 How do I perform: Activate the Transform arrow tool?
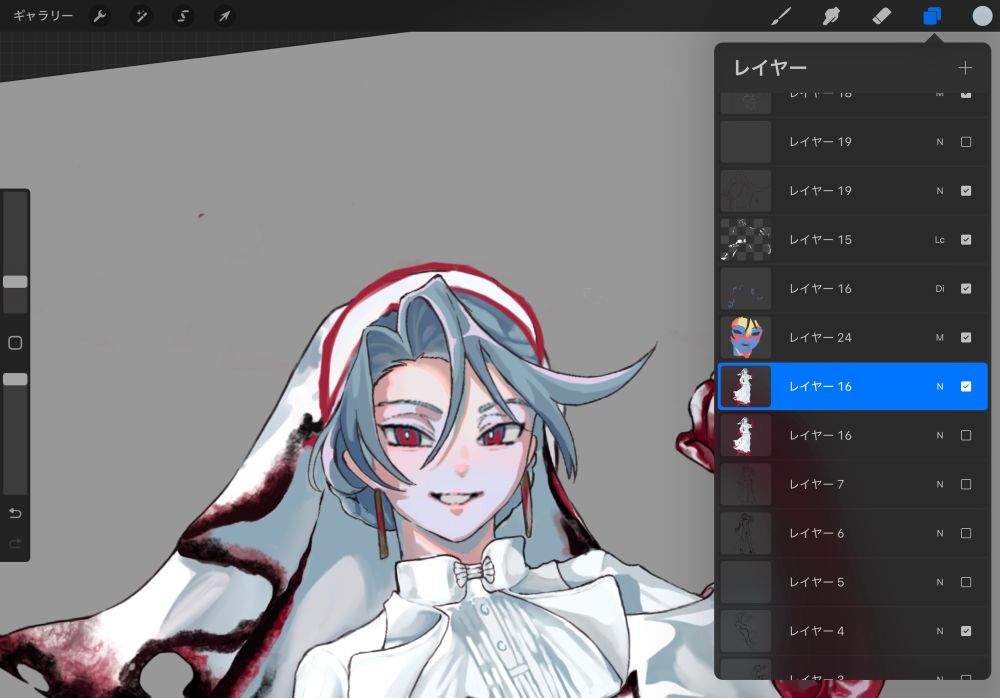pos(224,16)
